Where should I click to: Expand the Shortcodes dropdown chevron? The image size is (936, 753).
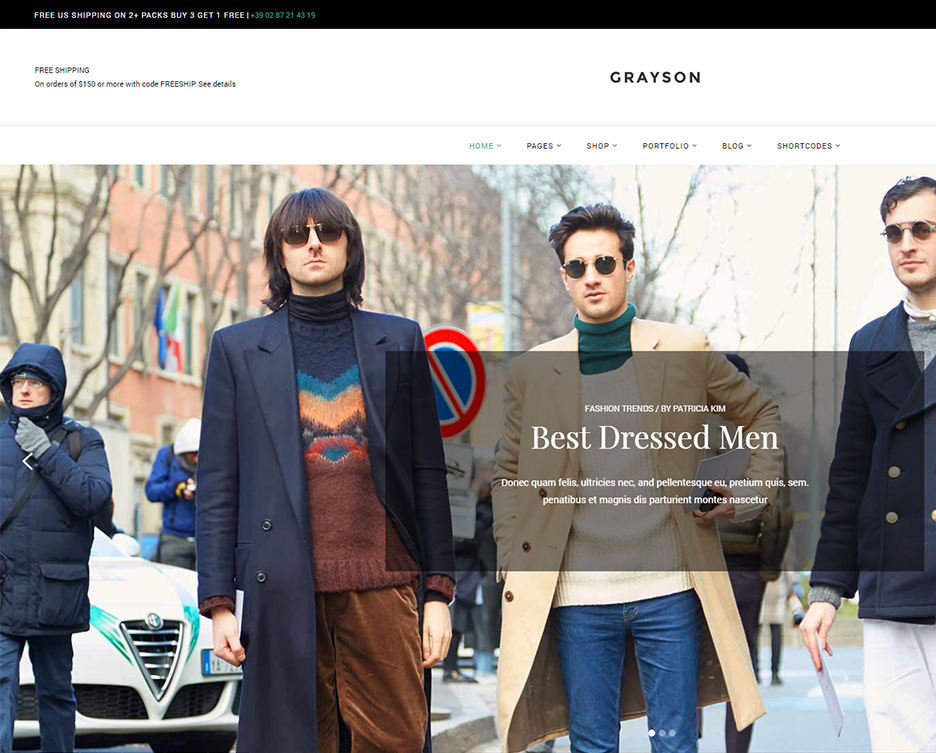pos(838,146)
